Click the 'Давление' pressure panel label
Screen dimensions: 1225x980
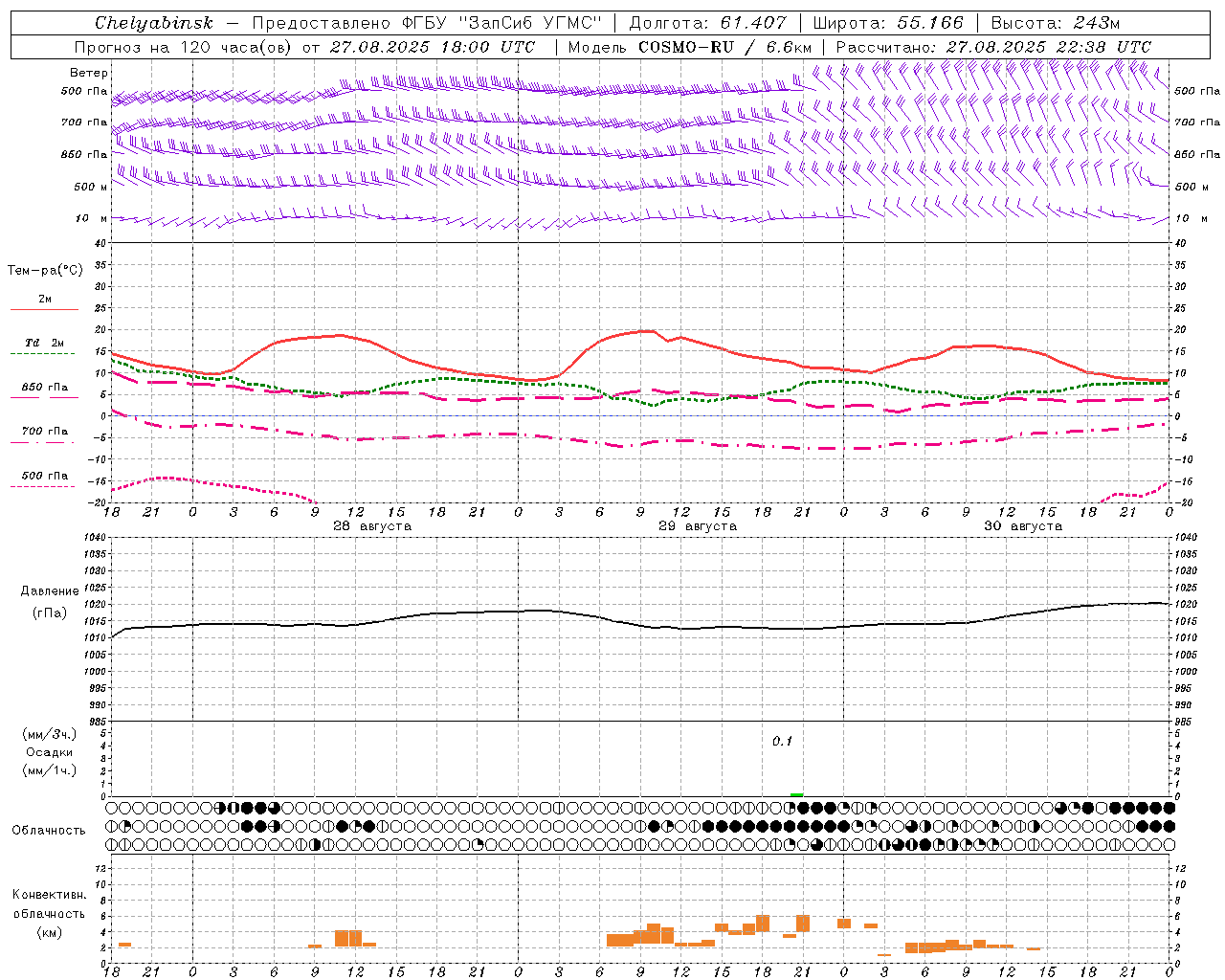click(x=50, y=591)
